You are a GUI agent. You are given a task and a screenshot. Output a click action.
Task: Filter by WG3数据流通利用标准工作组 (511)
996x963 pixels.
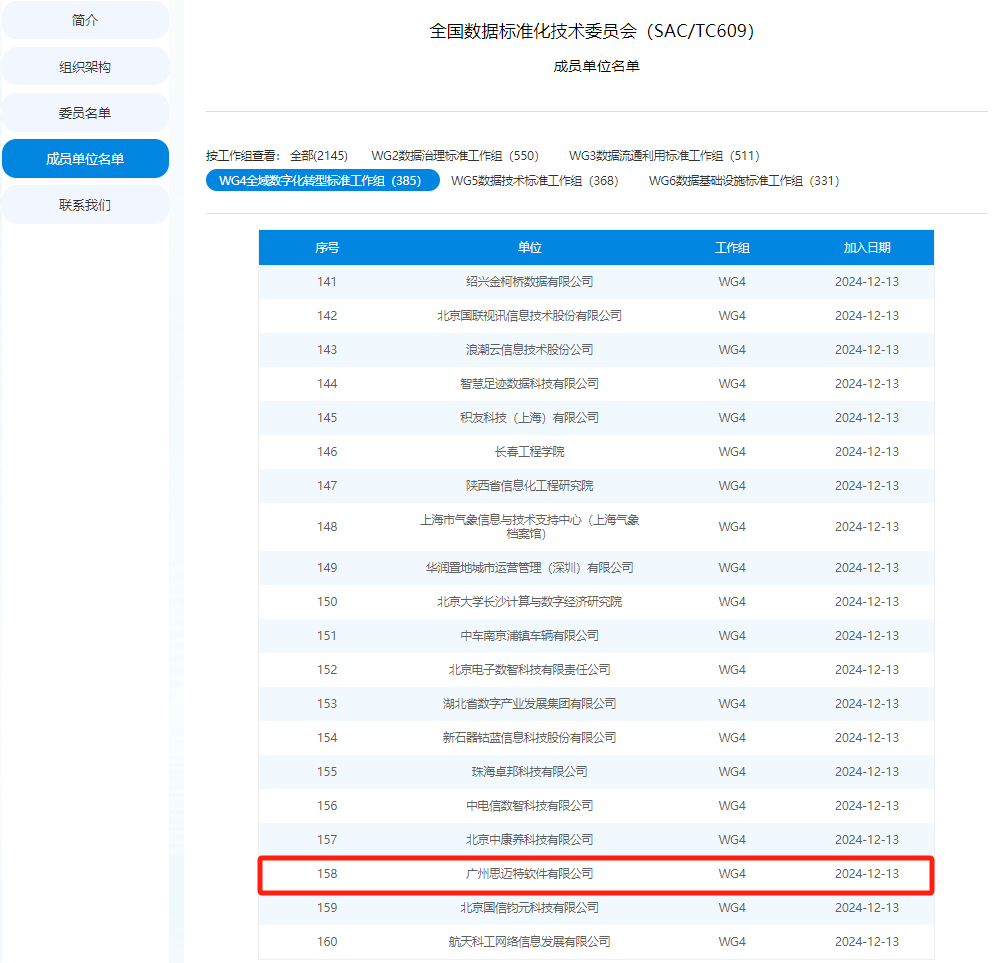(664, 156)
